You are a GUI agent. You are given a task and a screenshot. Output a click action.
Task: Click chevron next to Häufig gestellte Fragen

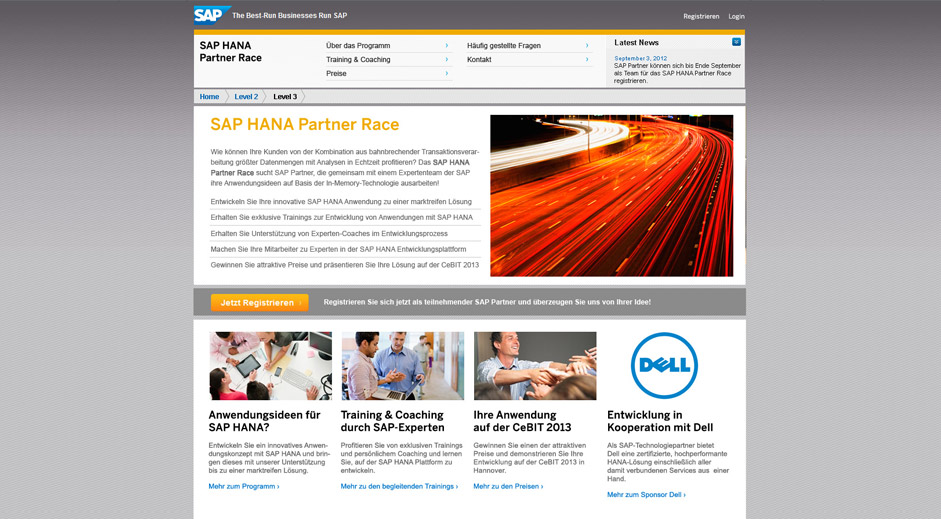(587, 46)
